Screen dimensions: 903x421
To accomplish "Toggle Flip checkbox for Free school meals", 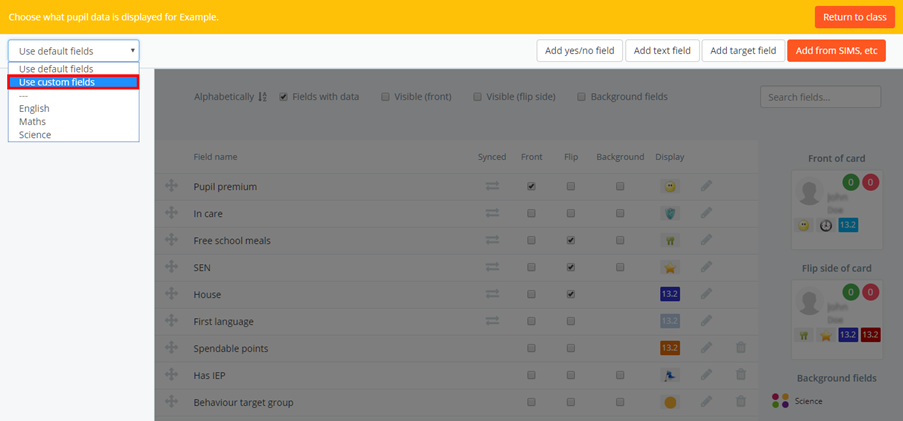I will tap(571, 240).
